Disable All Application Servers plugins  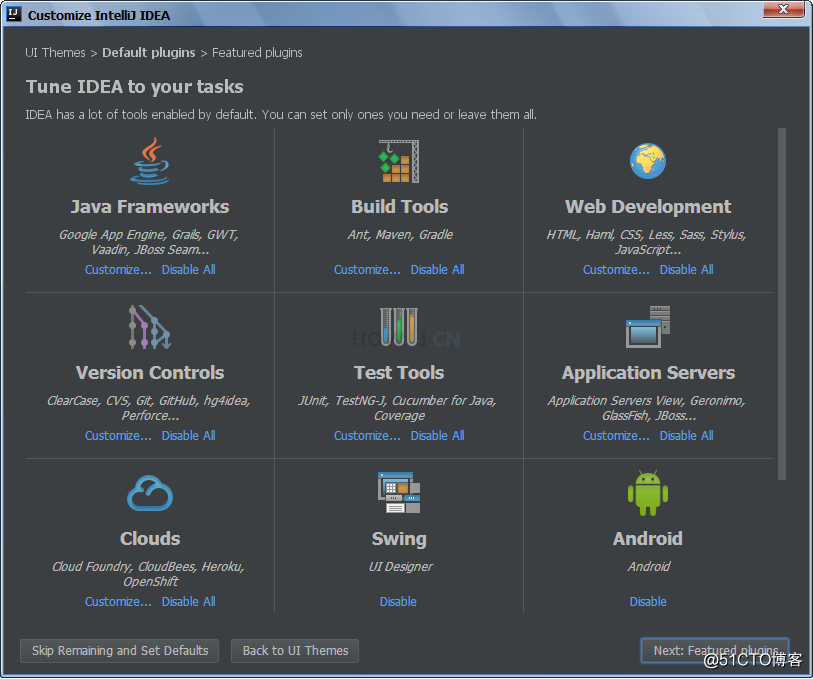coord(686,436)
